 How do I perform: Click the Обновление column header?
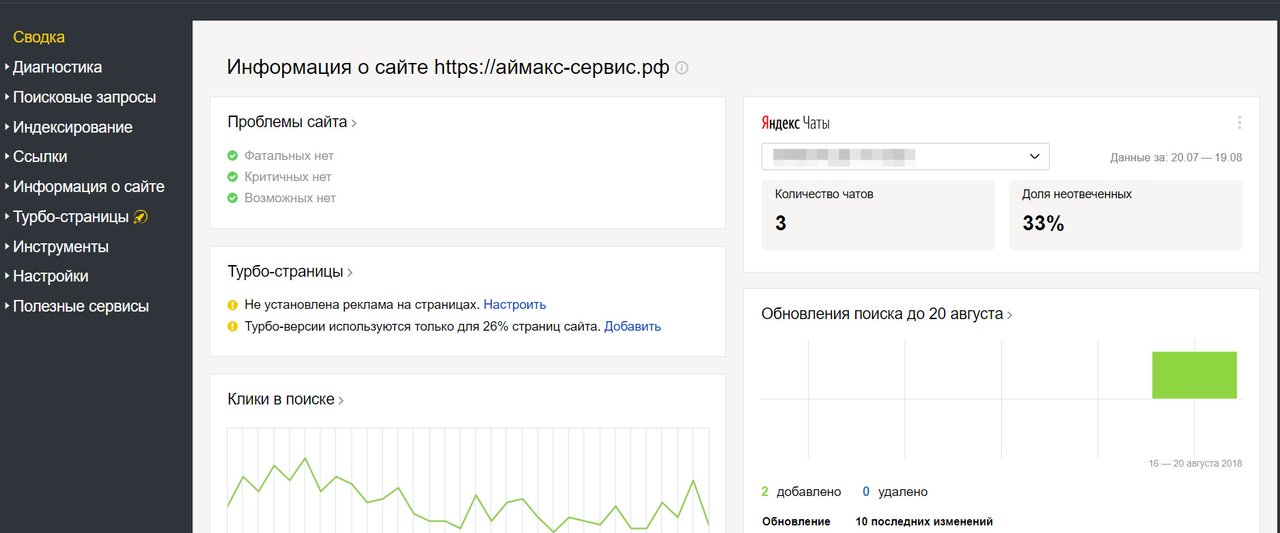796,522
